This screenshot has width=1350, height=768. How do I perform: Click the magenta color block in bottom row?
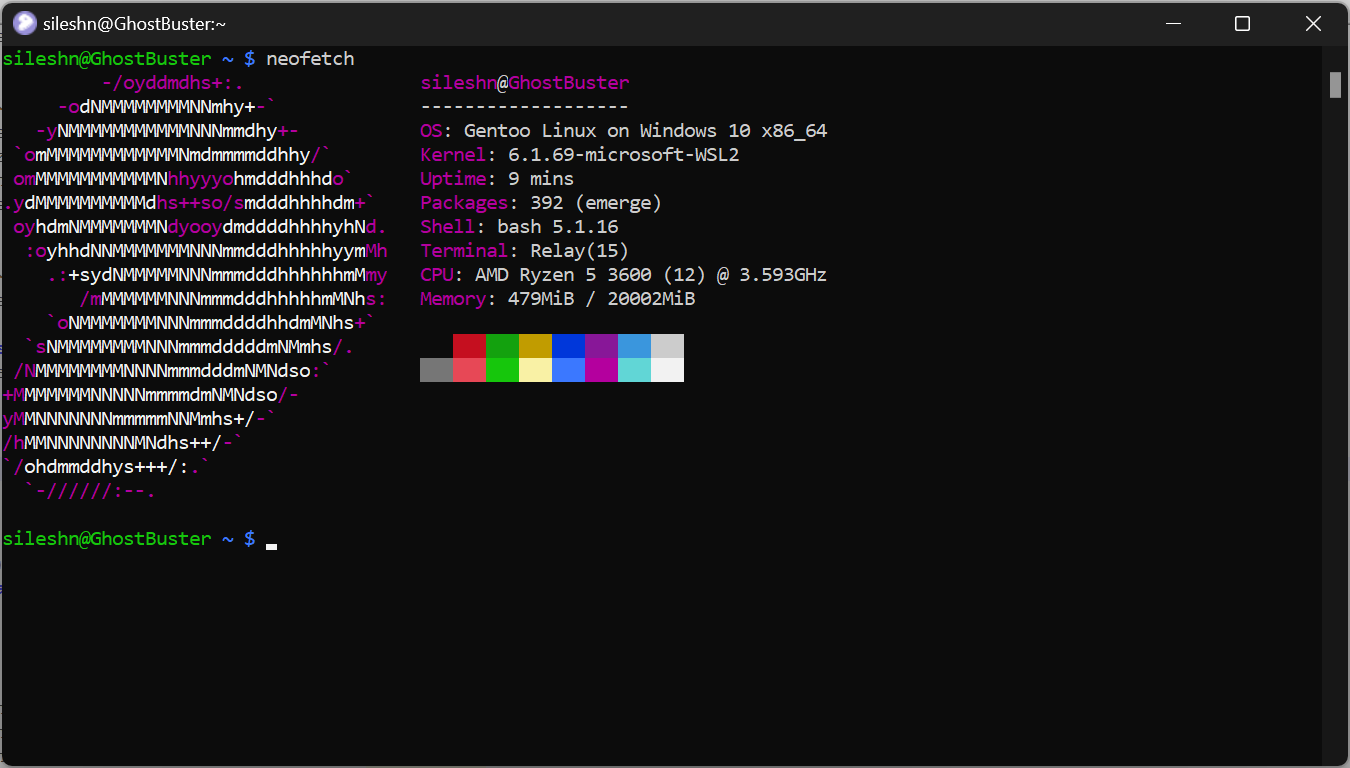[x=601, y=370]
